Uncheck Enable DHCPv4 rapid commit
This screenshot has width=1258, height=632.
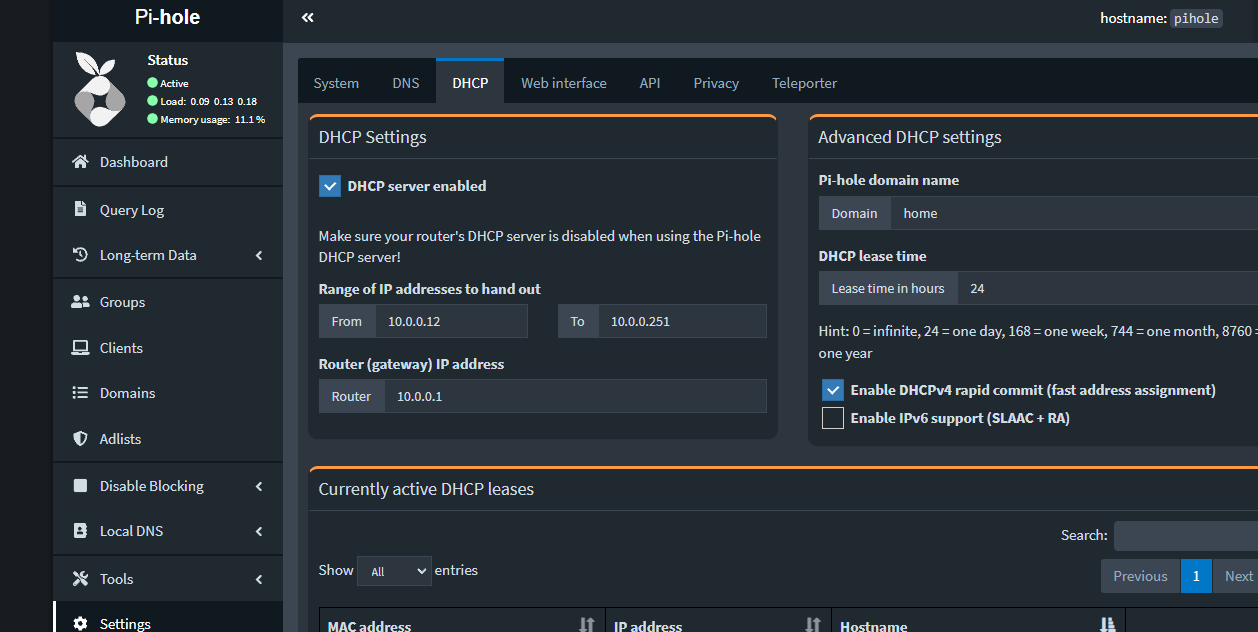[833, 390]
